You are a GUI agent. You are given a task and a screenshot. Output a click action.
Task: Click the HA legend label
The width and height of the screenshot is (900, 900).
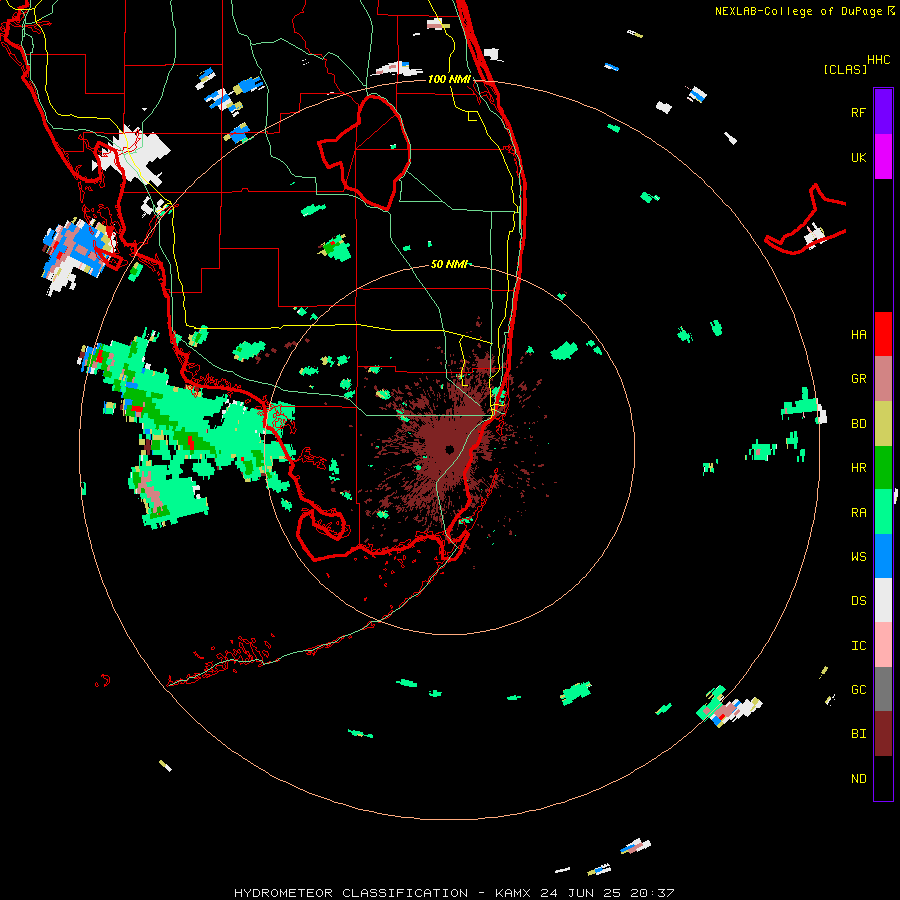(858, 335)
